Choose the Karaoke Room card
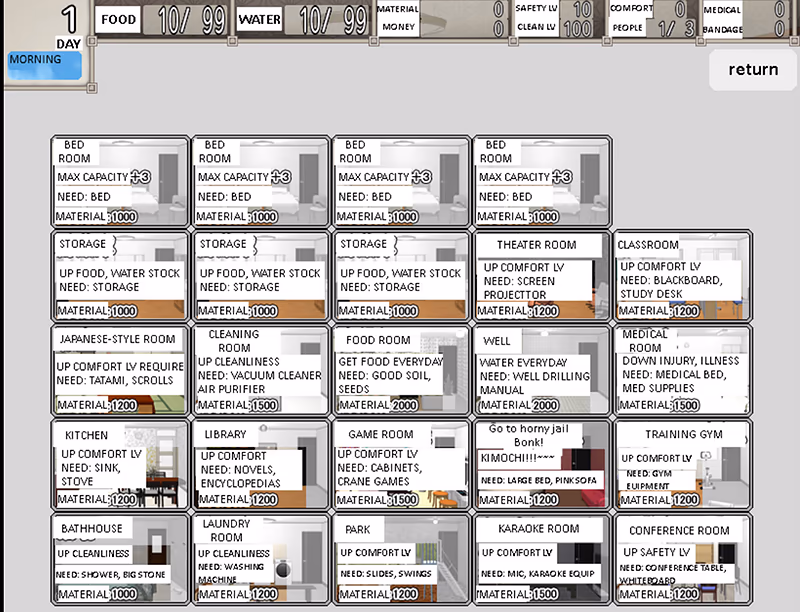Image resolution: width=800 pixels, height=612 pixels. (541, 559)
